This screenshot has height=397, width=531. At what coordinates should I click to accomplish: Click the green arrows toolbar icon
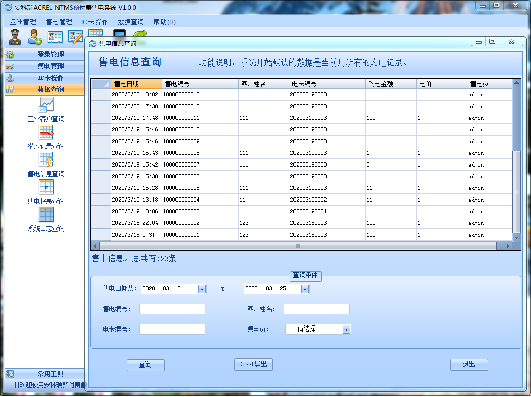[x=140, y=34]
